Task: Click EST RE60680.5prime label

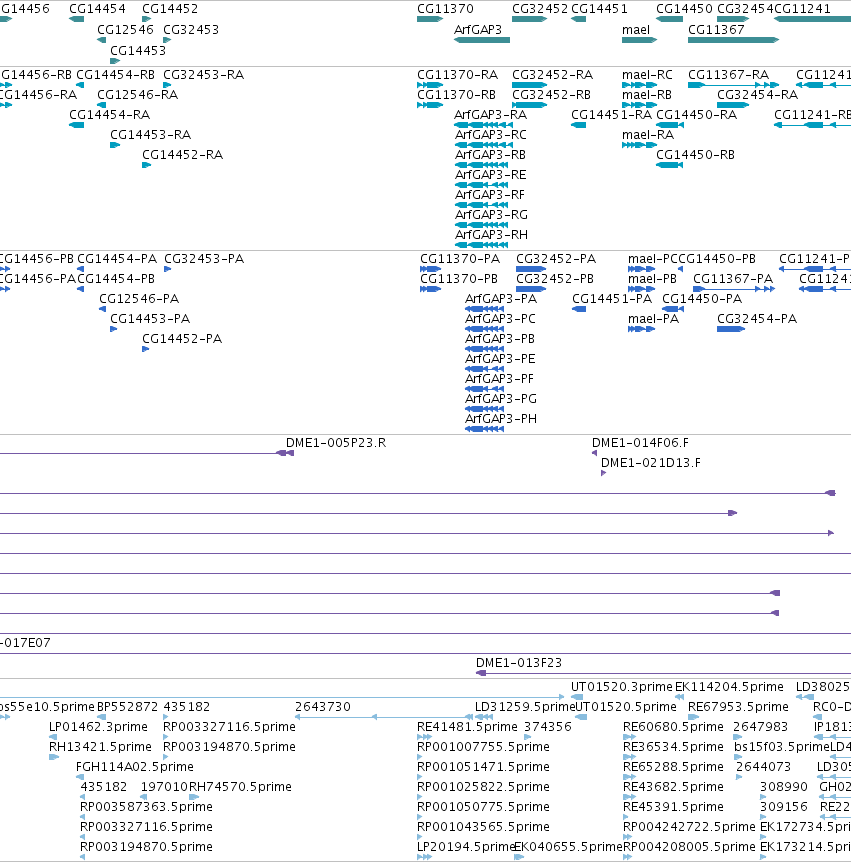Action: point(673,727)
